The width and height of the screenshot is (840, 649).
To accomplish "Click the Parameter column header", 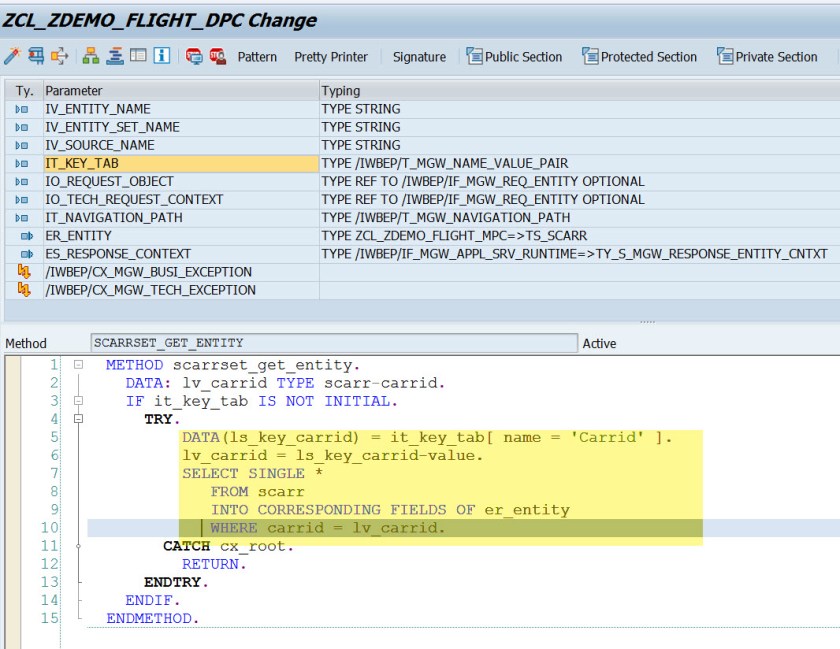I will pyautogui.click(x=181, y=91).
